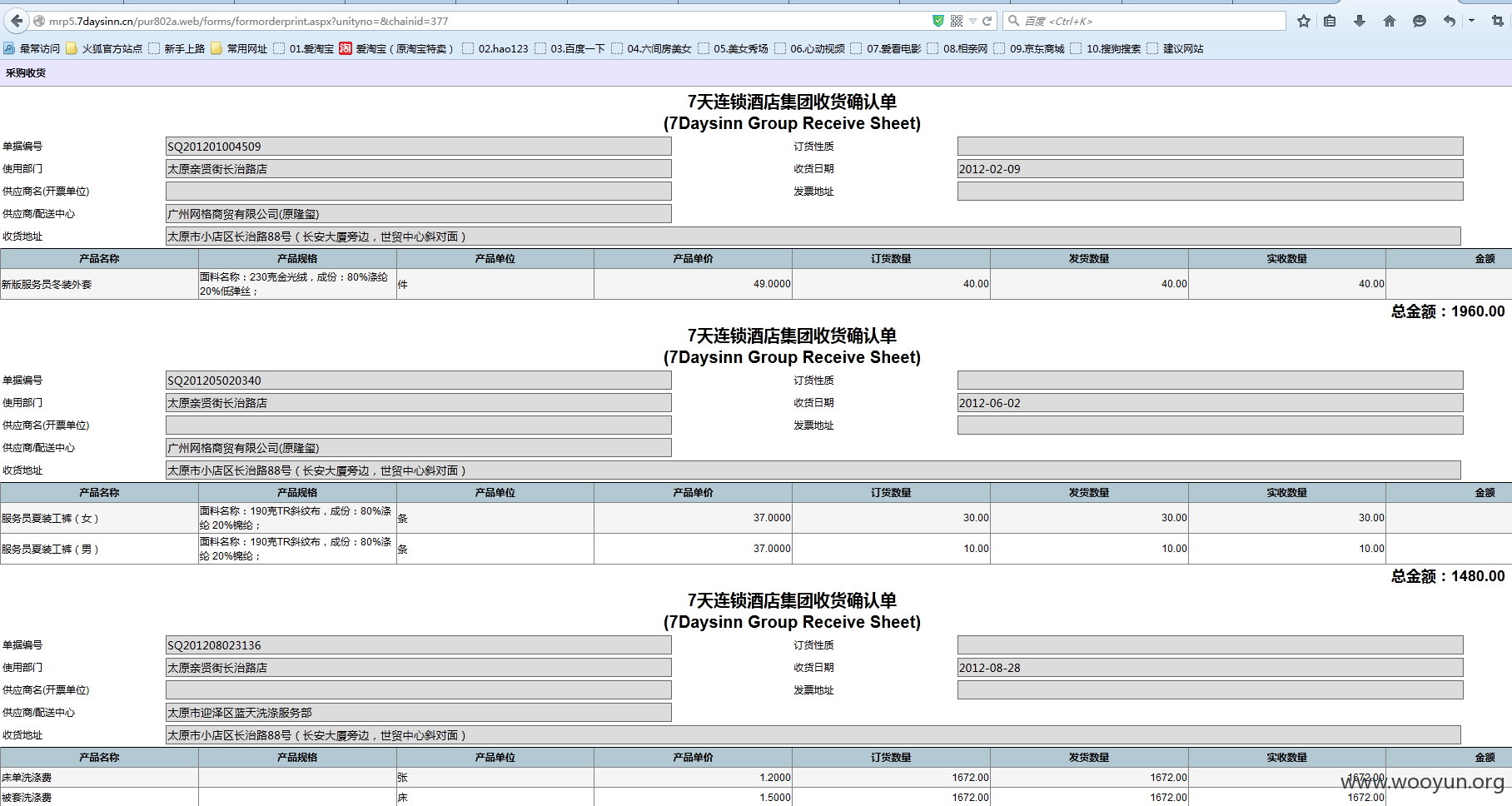Viewport: 1512px width, 806px height.
Task: Select the SQ201201004509 order number field
Action: coord(418,147)
